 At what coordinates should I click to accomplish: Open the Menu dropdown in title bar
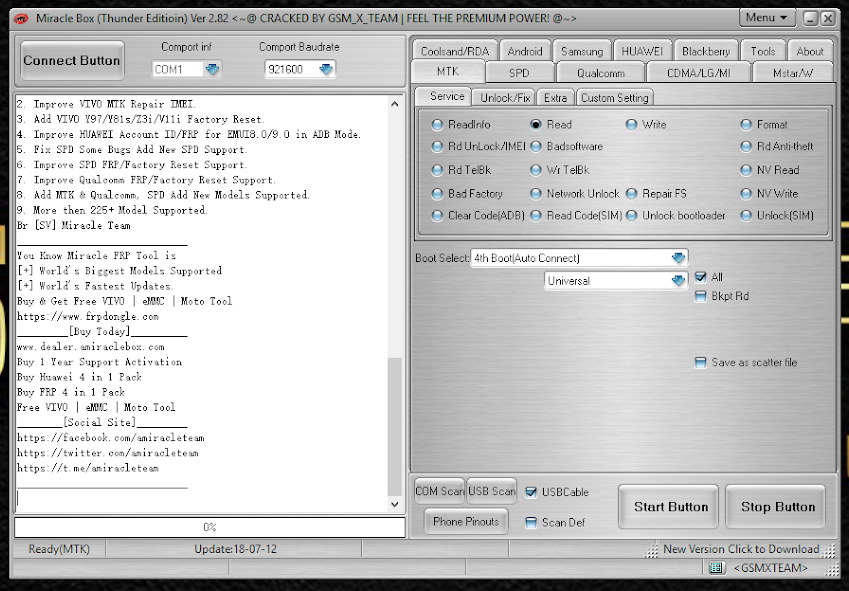767,18
